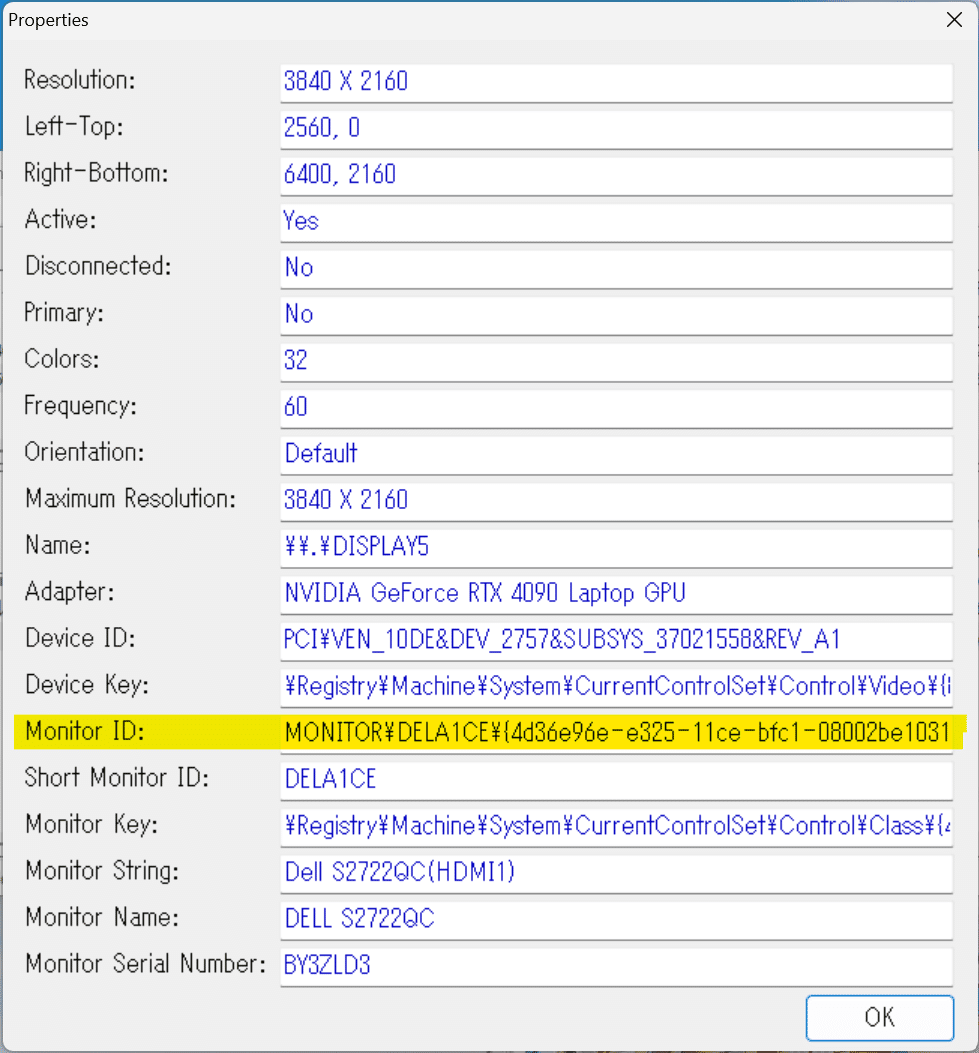Viewport: 979px width, 1053px height.
Task: Click the "Maximum Resolution:" label
Action: tap(130, 499)
